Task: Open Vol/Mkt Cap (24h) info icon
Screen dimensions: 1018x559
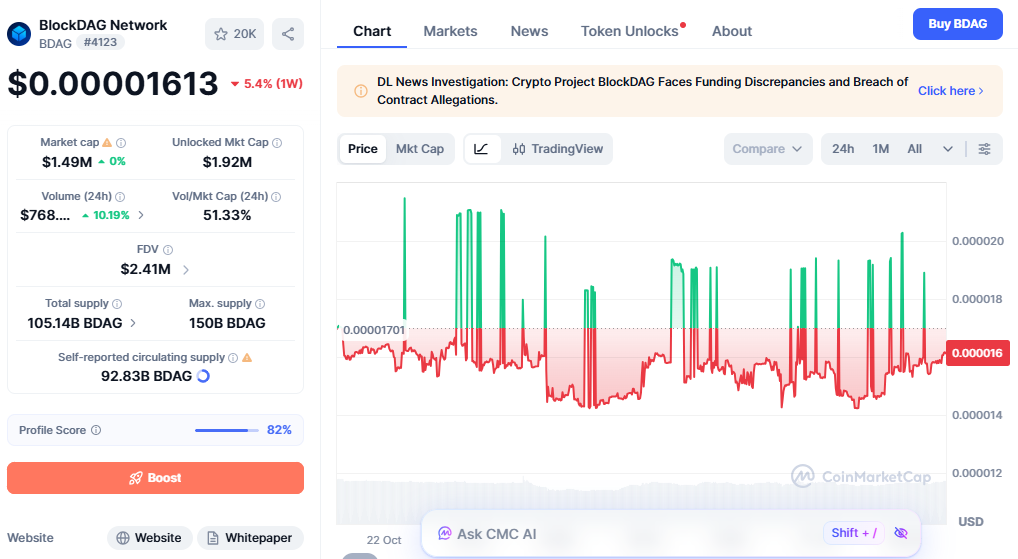Action: coord(276,197)
